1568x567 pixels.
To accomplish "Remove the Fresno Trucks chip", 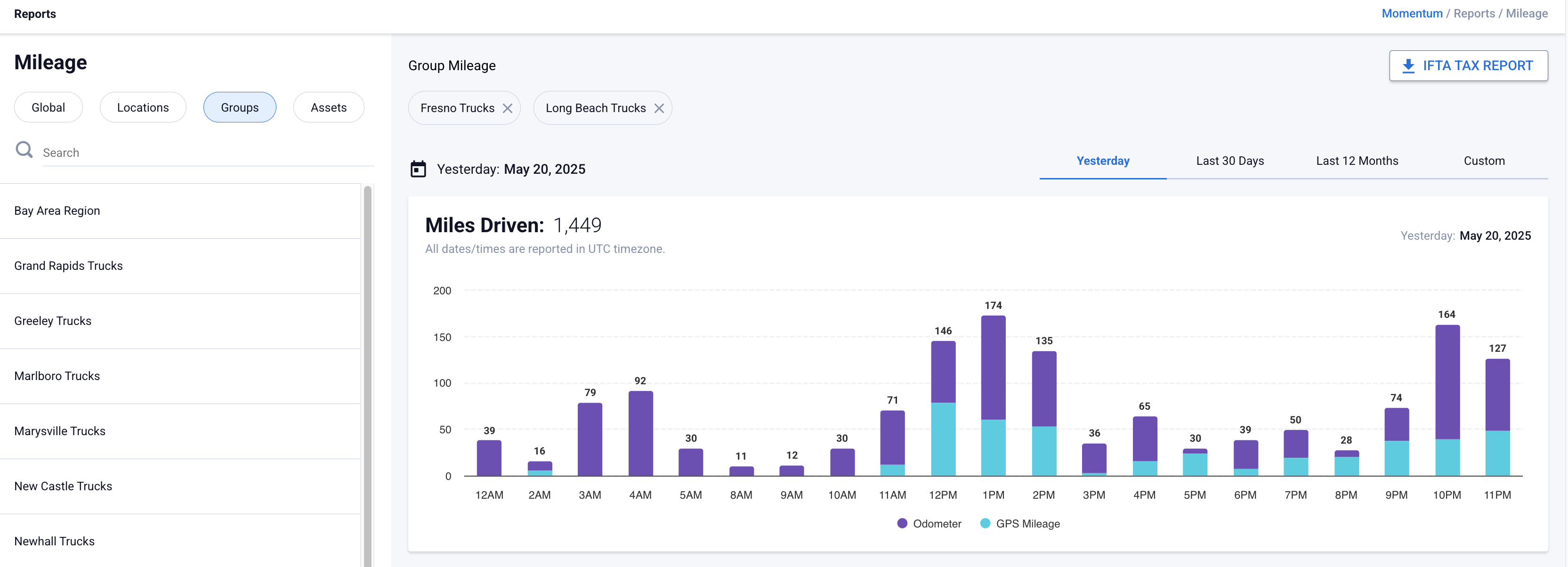I will [507, 108].
